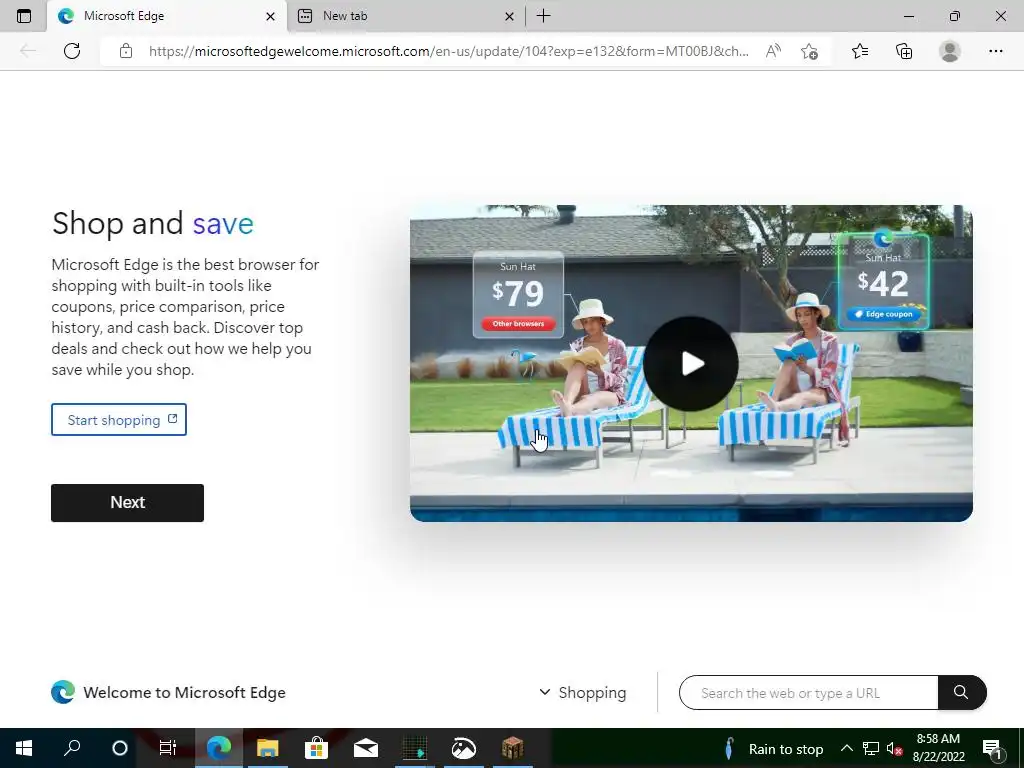The image size is (1024, 768).
Task: Click the Next button
Action: point(127,503)
